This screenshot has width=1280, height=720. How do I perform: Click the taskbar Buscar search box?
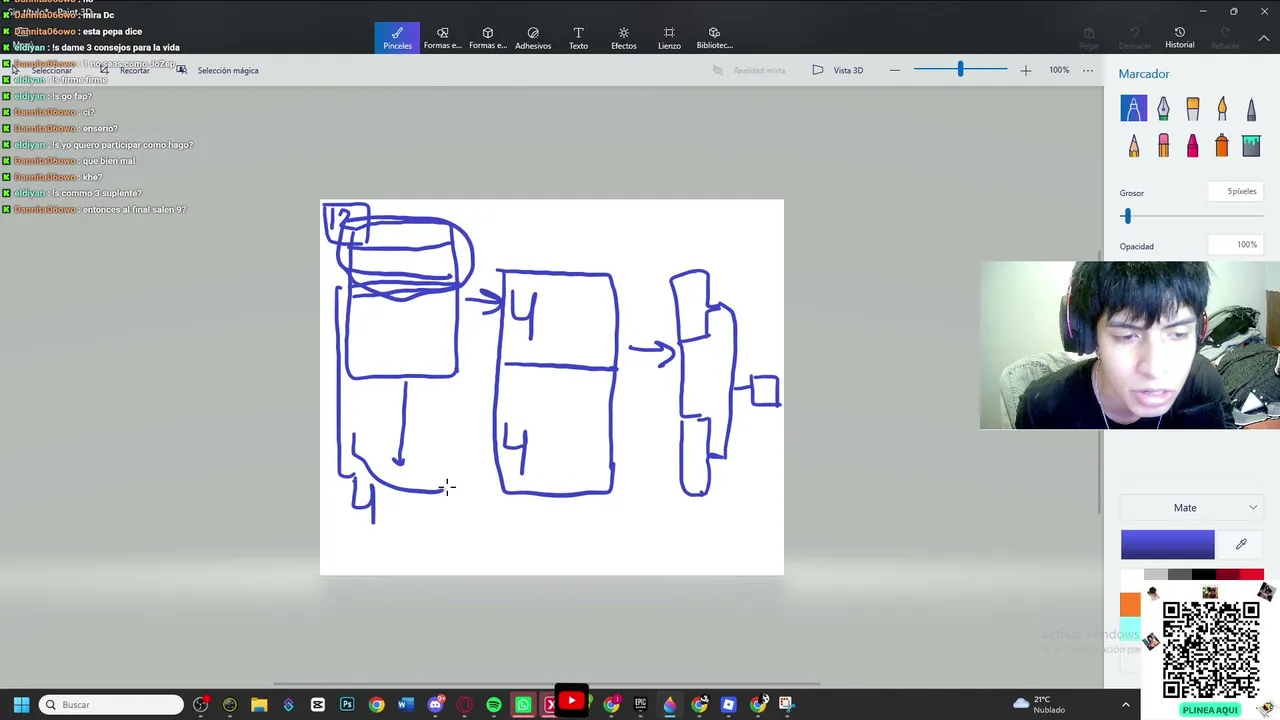click(111, 705)
